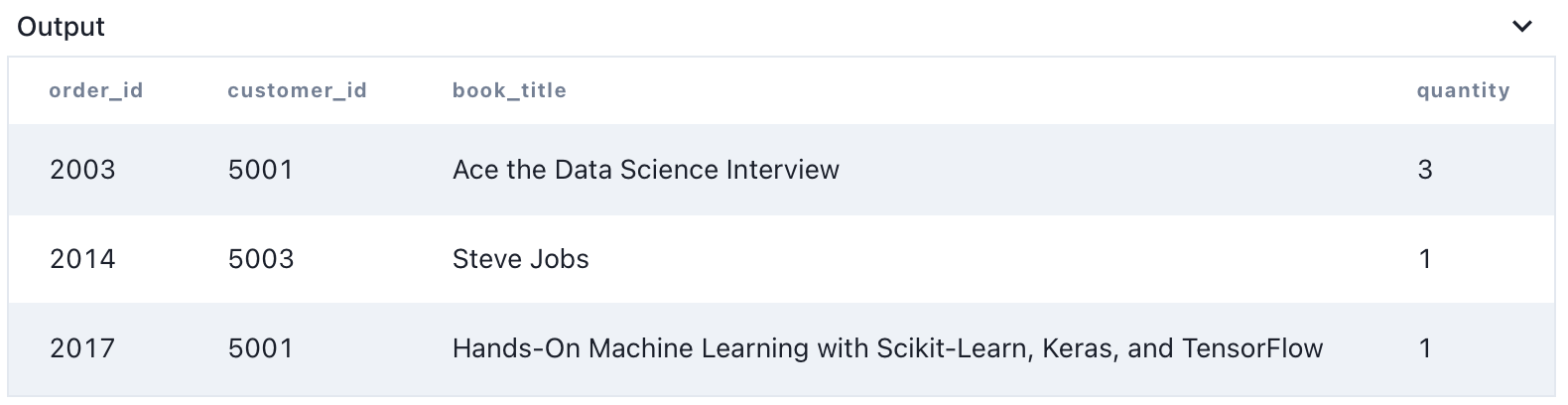1568x405 pixels.
Task: Select the quantity cell for Steve Jobs
Action: click(x=1425, y=259)
